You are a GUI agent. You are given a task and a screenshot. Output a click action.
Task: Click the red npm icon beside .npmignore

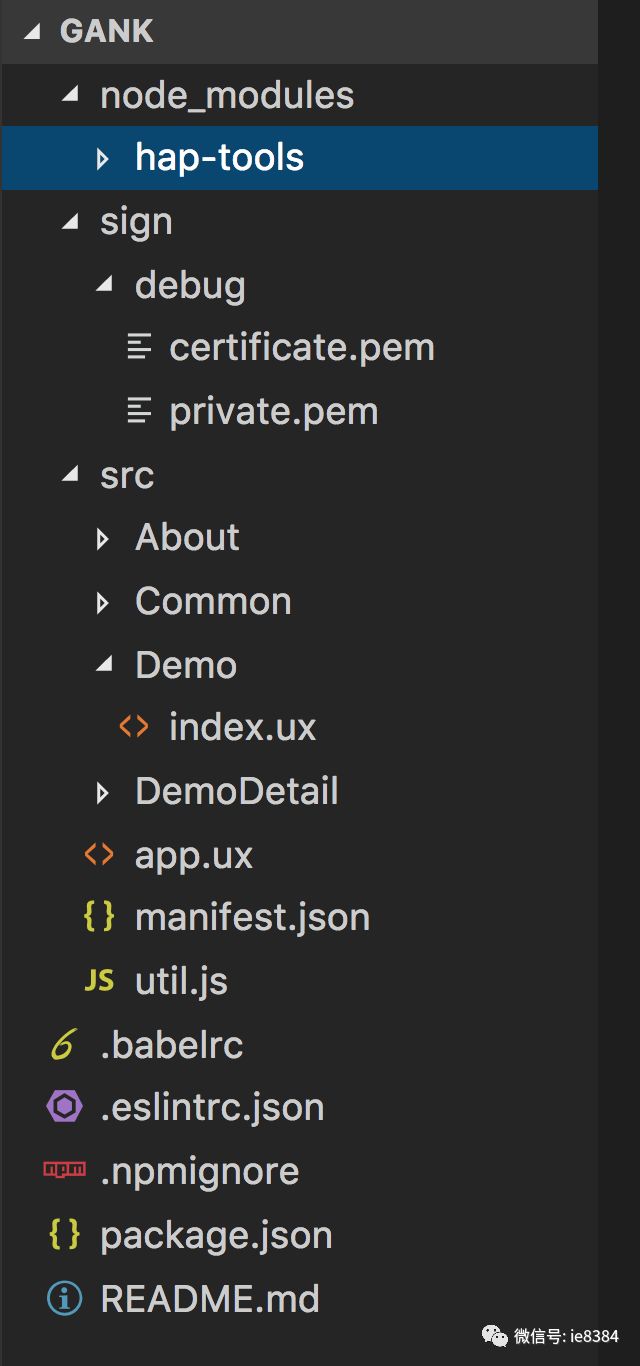[x=64, y=1170]
